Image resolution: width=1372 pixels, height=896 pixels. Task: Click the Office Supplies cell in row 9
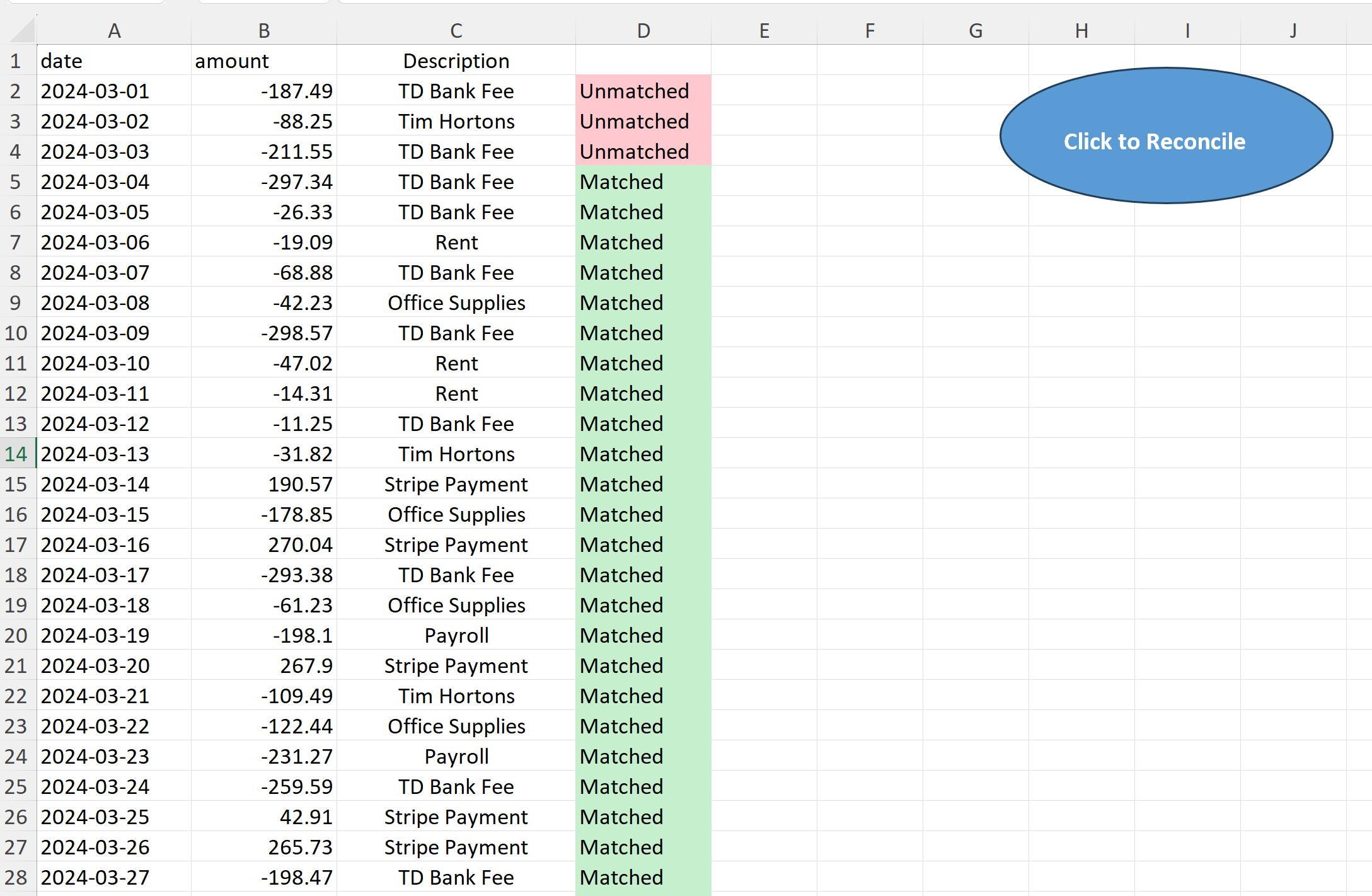[x=456, y=302]
